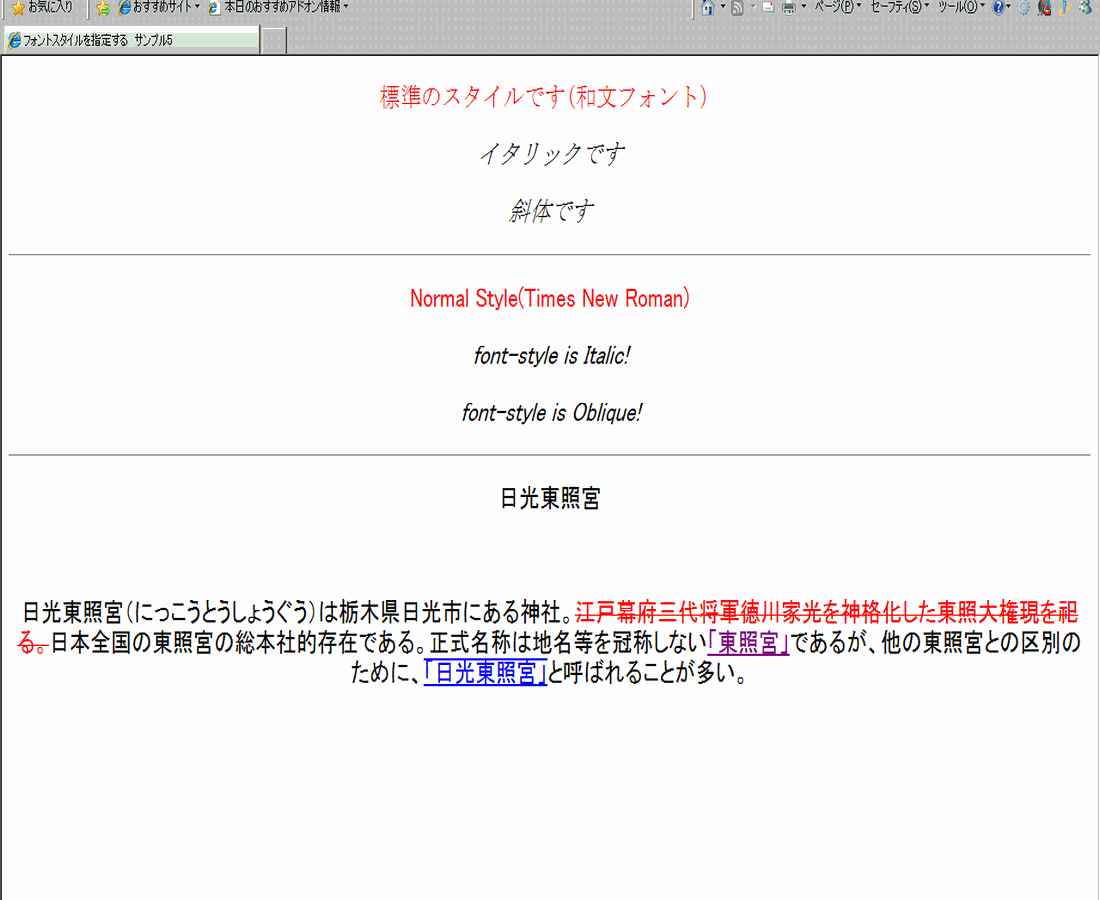
Task: Click the blue and yellow icon after the red figure icon
Action: [1065, 8]
